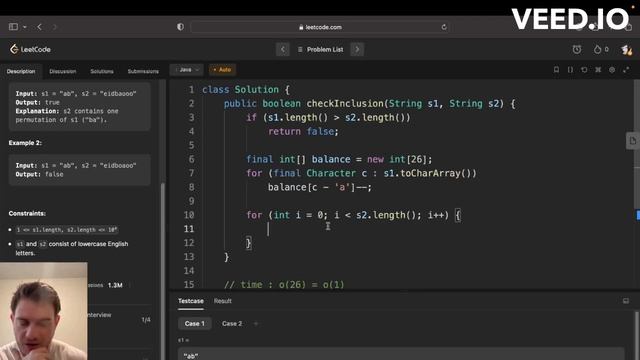Click 'balance[c - 'a']--;' line
This screenshot has width=640, height=360.
(320, 187)
